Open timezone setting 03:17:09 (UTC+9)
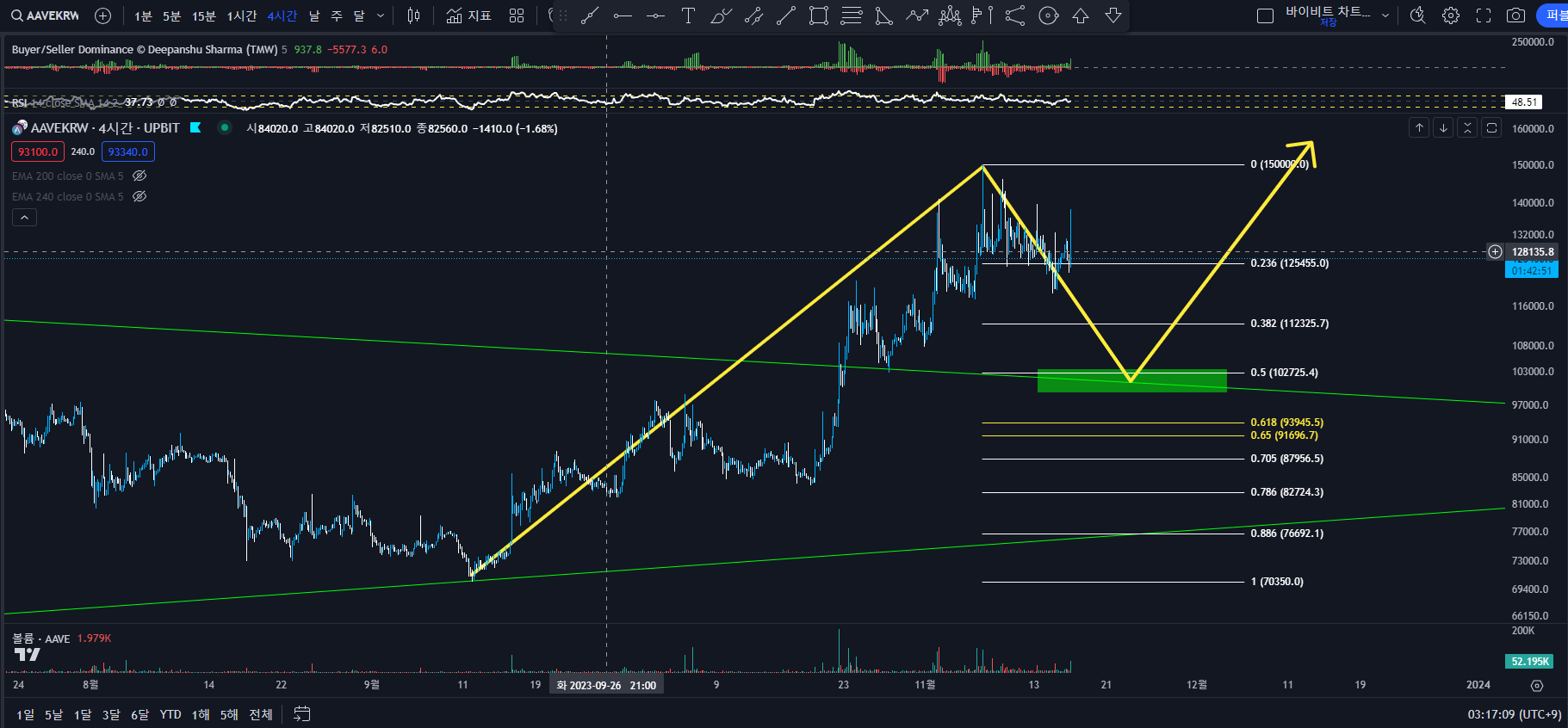 pos(1514,714)
